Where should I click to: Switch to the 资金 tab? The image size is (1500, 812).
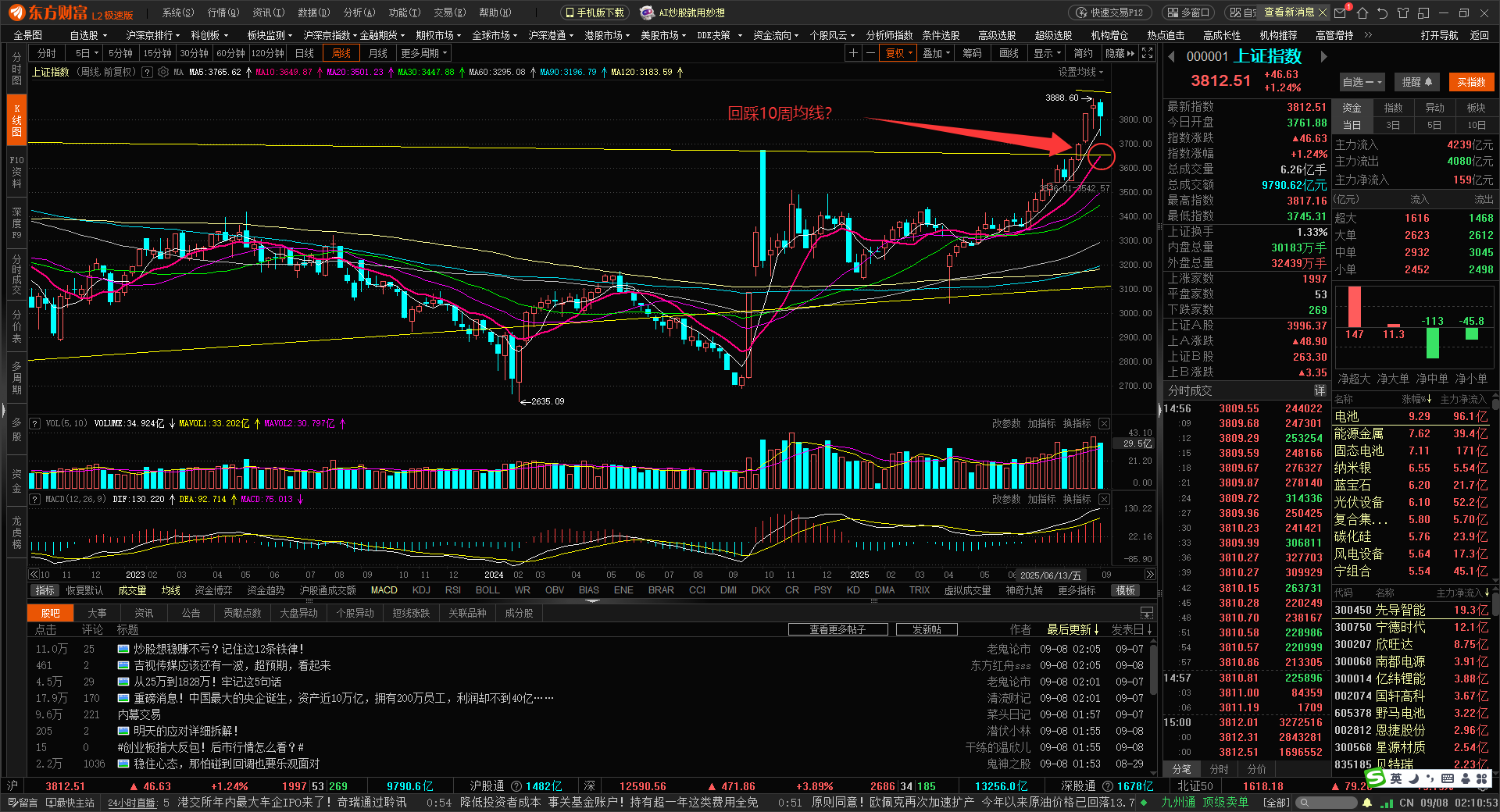tap(1352, 108)
